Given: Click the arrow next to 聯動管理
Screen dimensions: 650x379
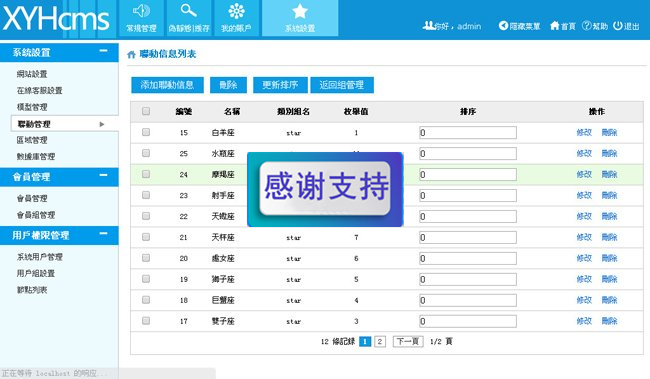Looking at the screenshot, I should (102, 124).
